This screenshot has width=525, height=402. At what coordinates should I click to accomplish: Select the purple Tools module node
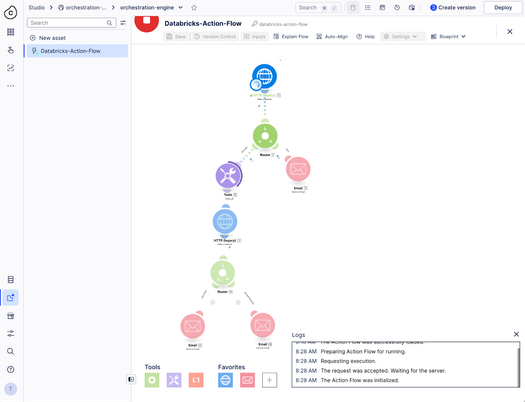pos(228,175)
